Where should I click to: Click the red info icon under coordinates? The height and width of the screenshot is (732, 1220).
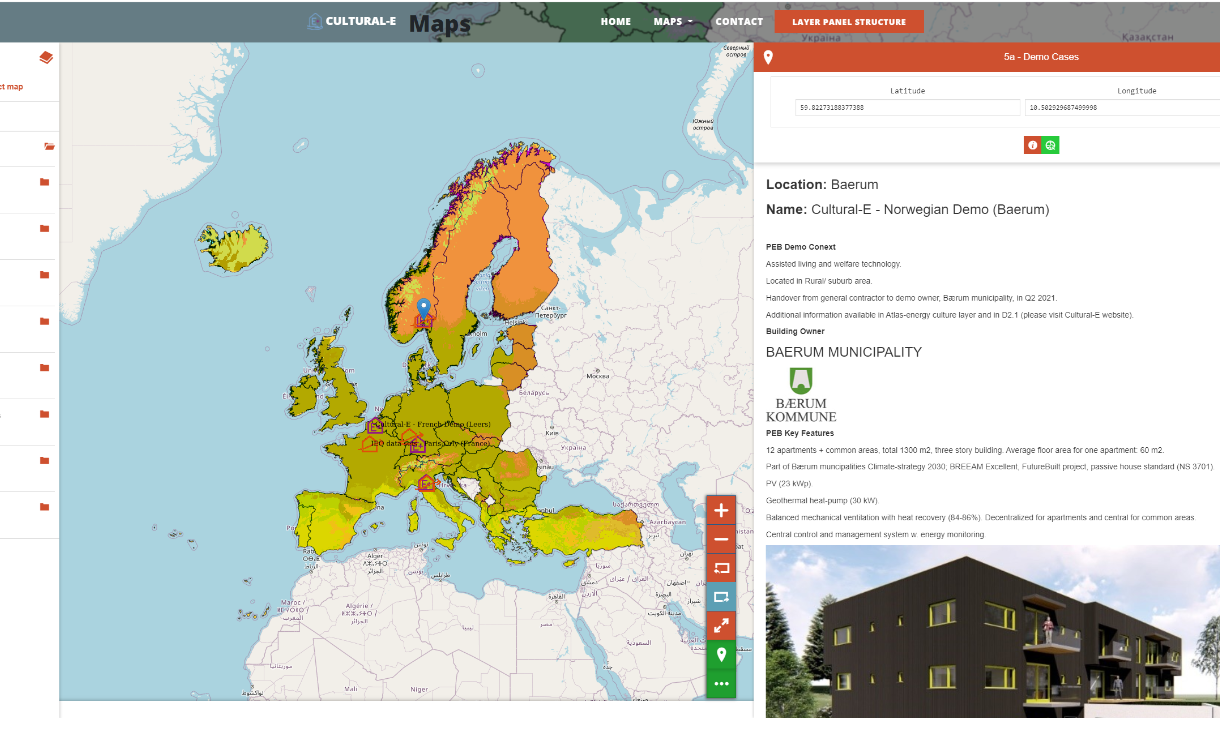point(1032,145)
